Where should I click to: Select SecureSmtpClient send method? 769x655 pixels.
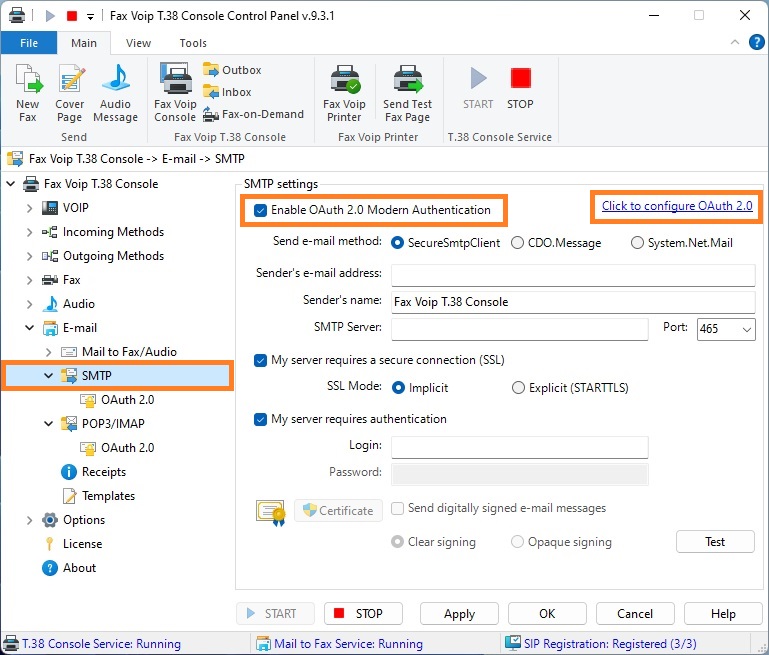click(397, 243)
